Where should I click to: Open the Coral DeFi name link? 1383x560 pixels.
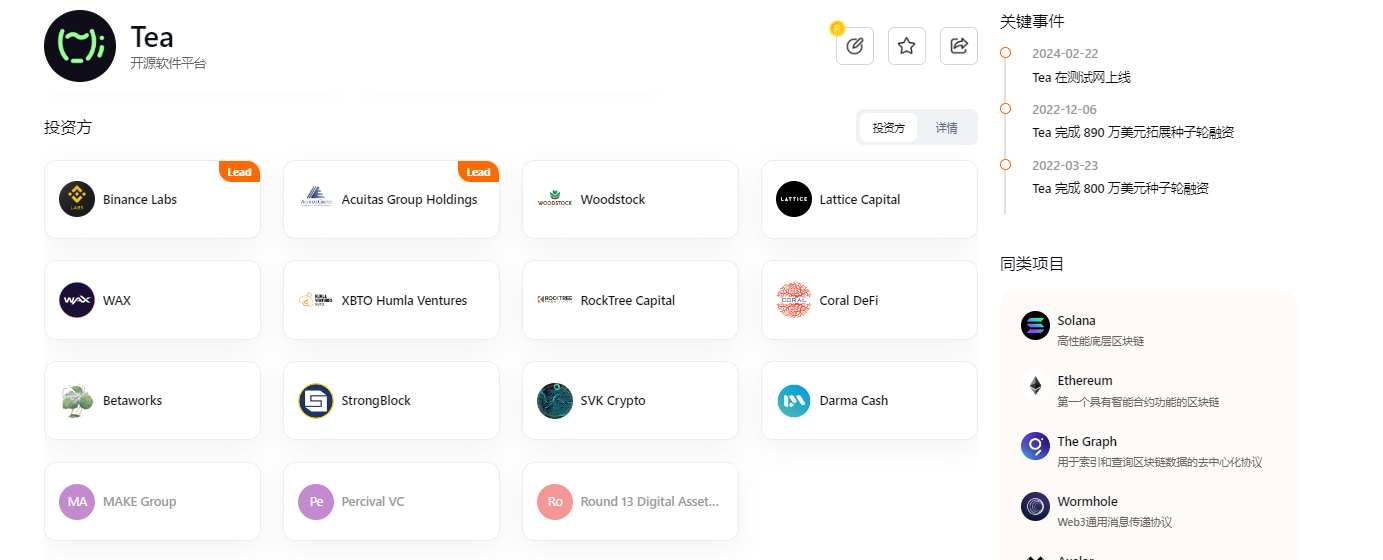[849, 300]
